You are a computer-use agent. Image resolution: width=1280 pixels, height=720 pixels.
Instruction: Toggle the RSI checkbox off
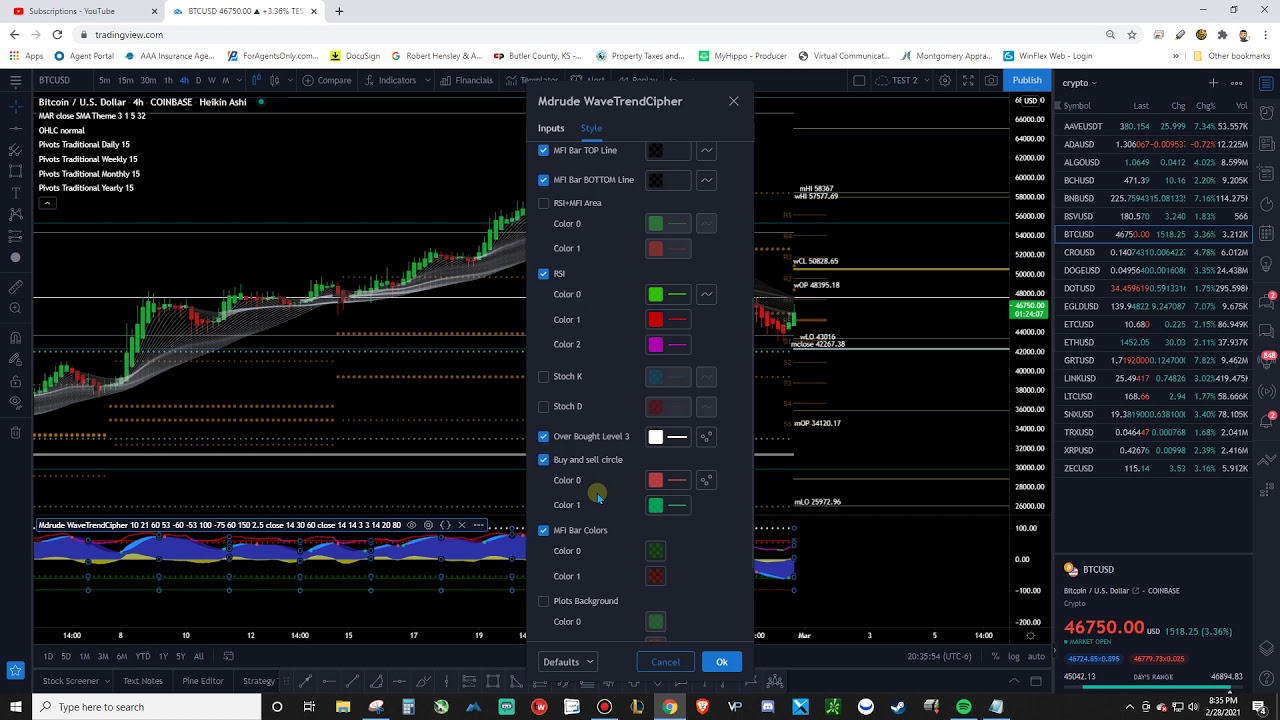(543, 273)
